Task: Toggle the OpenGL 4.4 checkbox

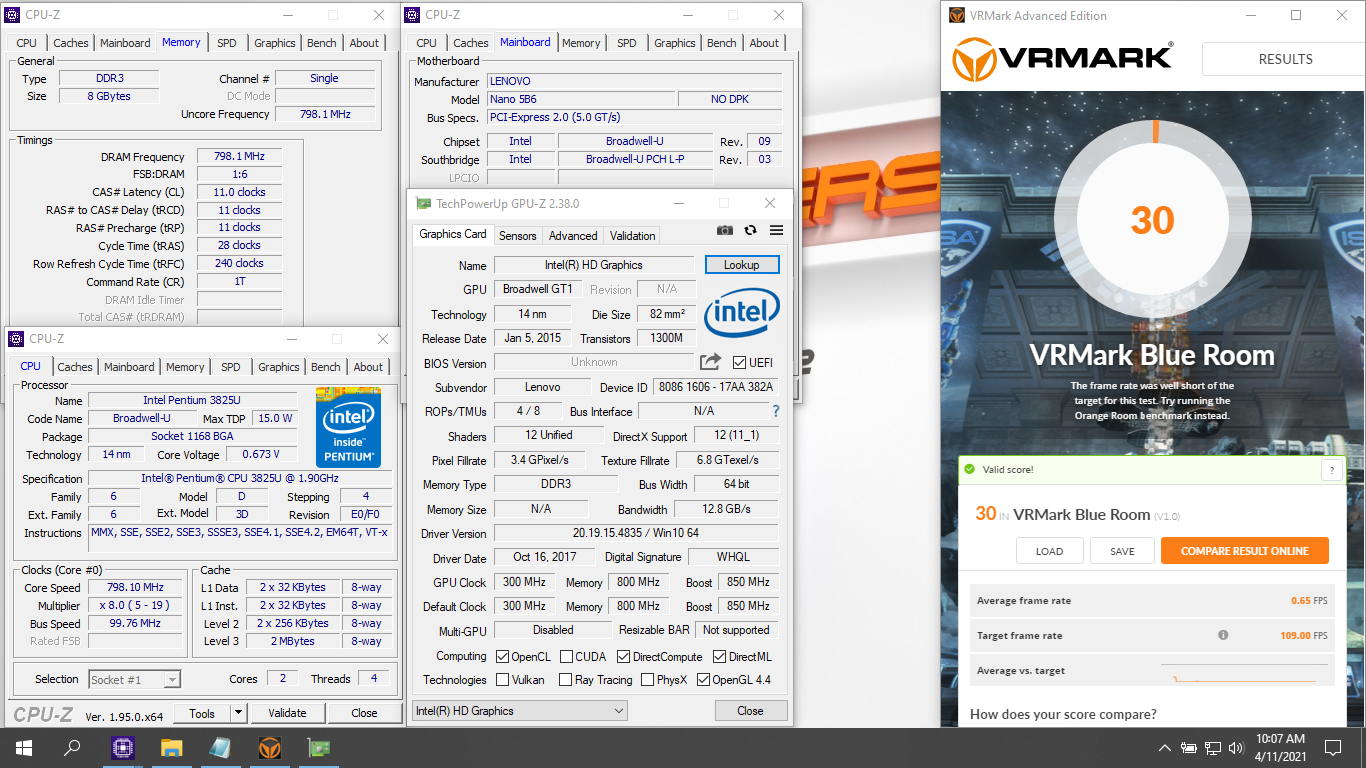Action: point(703,680)
